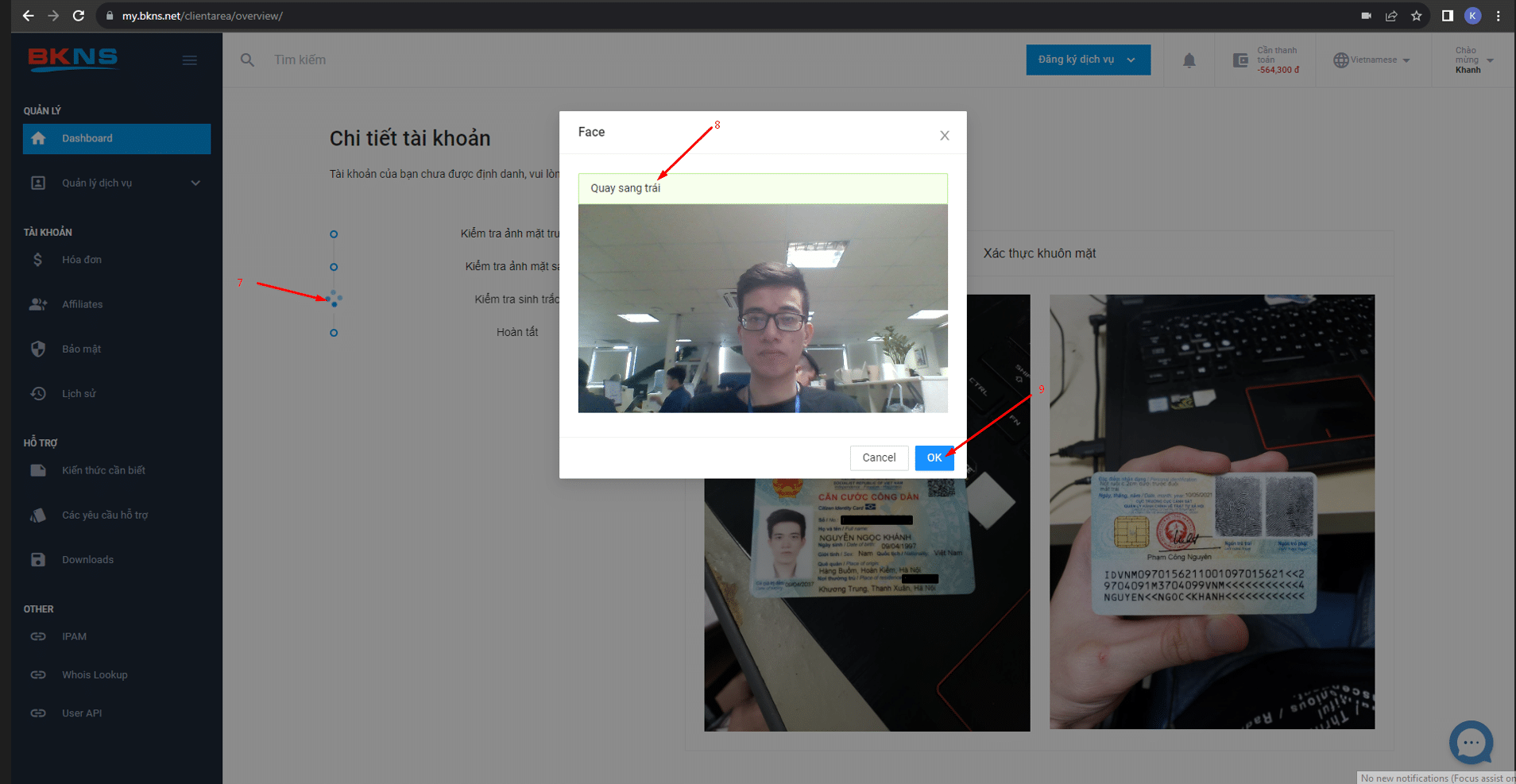Viewport: 1516px width, 784px height.
Task: Click the globe language icon
Action: click(x=1341, y=60)
